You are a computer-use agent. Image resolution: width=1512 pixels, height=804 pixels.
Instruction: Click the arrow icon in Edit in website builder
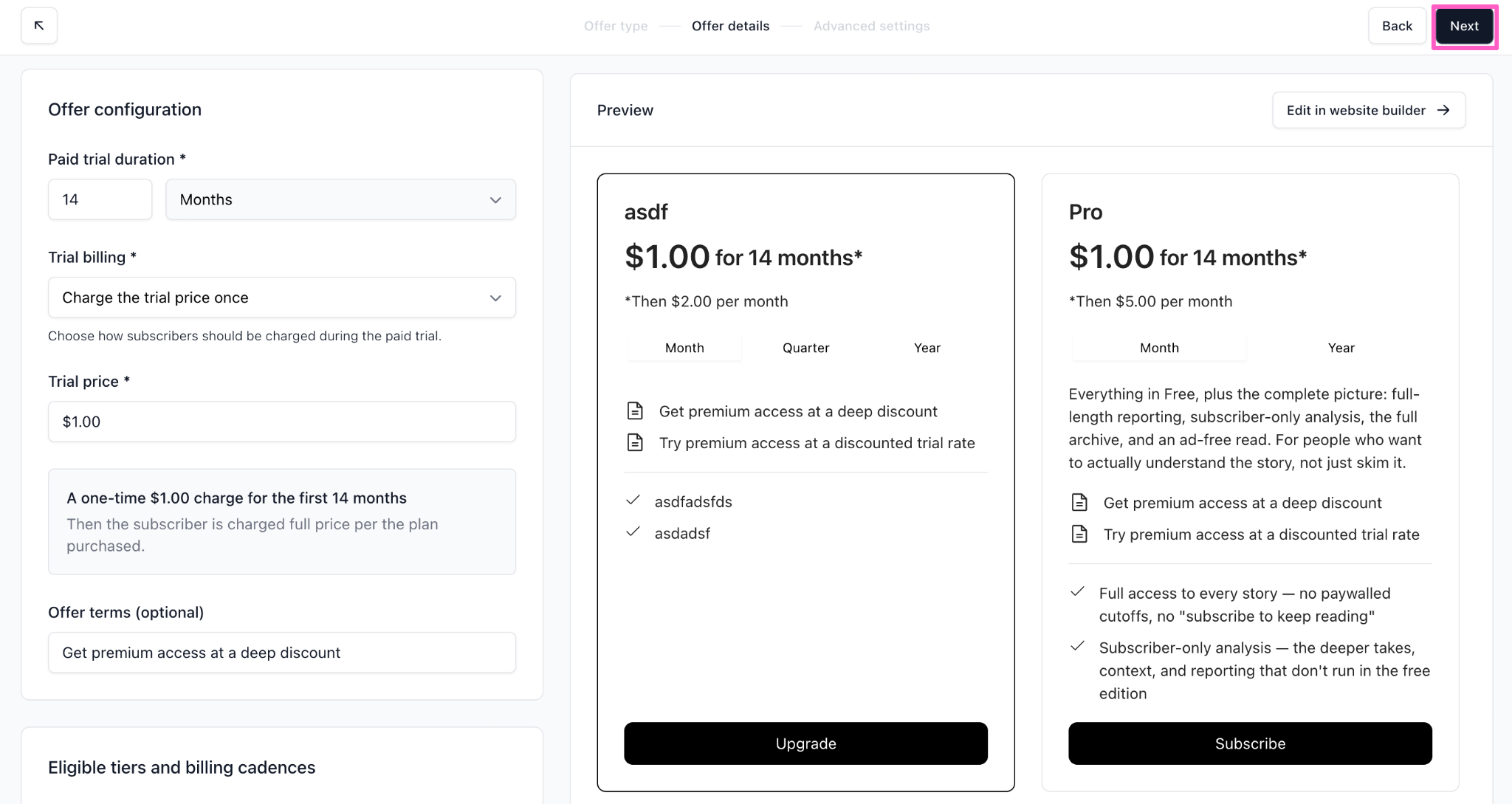pyautogui.click(x=1443, y=110)
